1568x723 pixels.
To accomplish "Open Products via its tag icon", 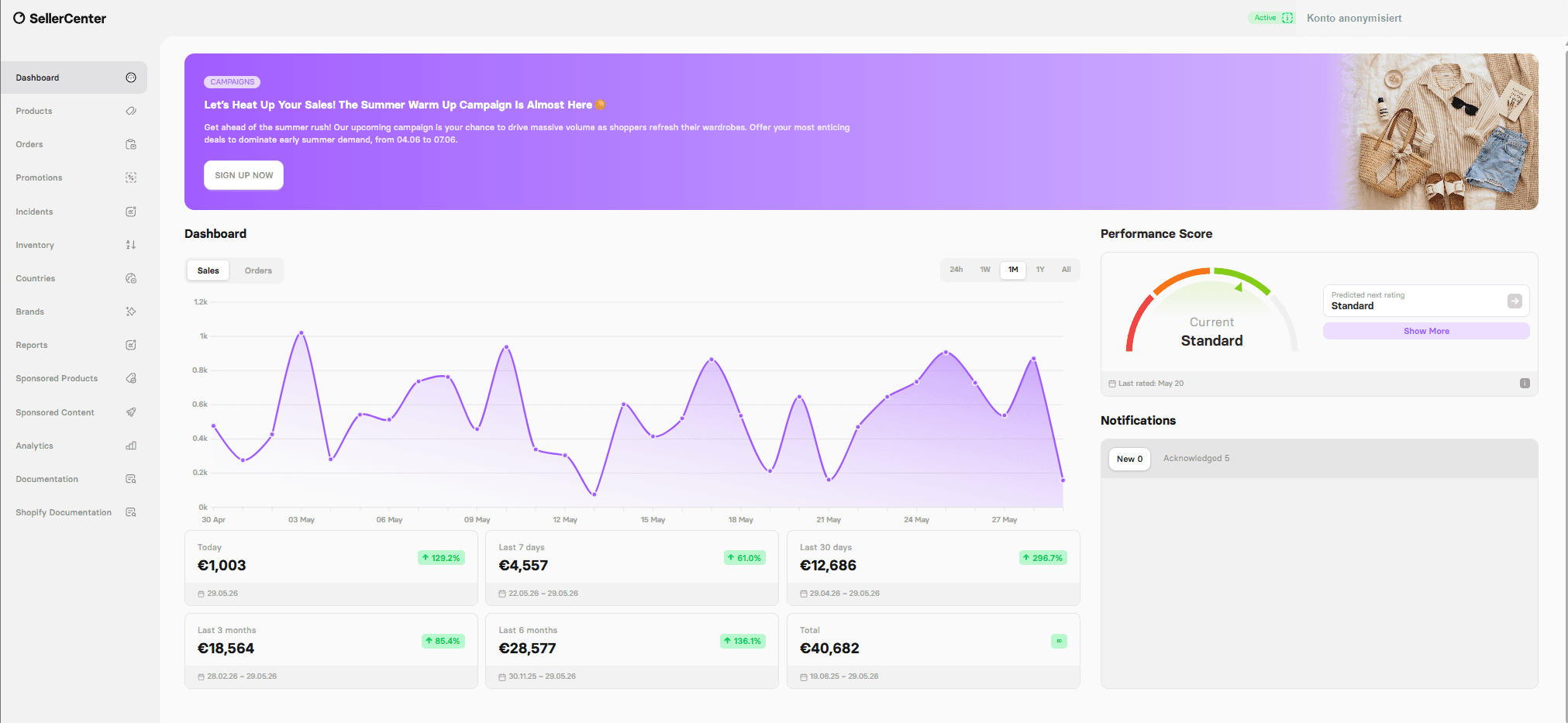I will pyautogui.click(x=131, y=111).
